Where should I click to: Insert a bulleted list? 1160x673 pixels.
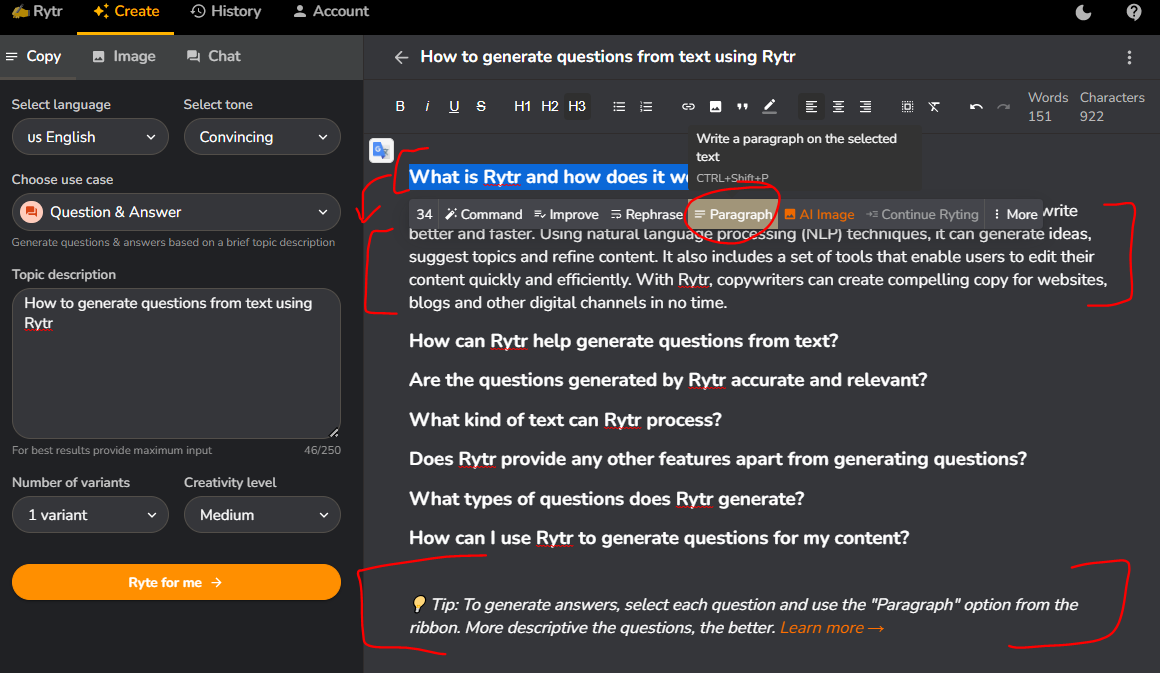pyautogui.click(x=619, y=106)
